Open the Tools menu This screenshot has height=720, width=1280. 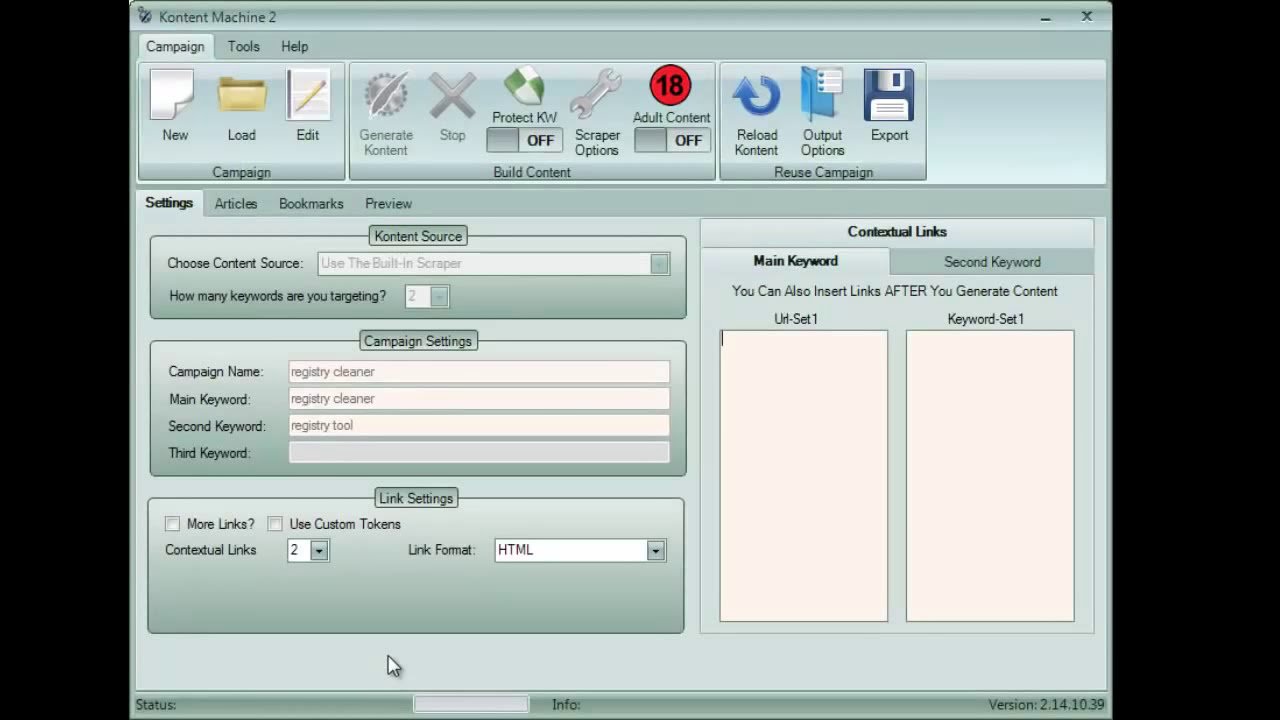243,46
